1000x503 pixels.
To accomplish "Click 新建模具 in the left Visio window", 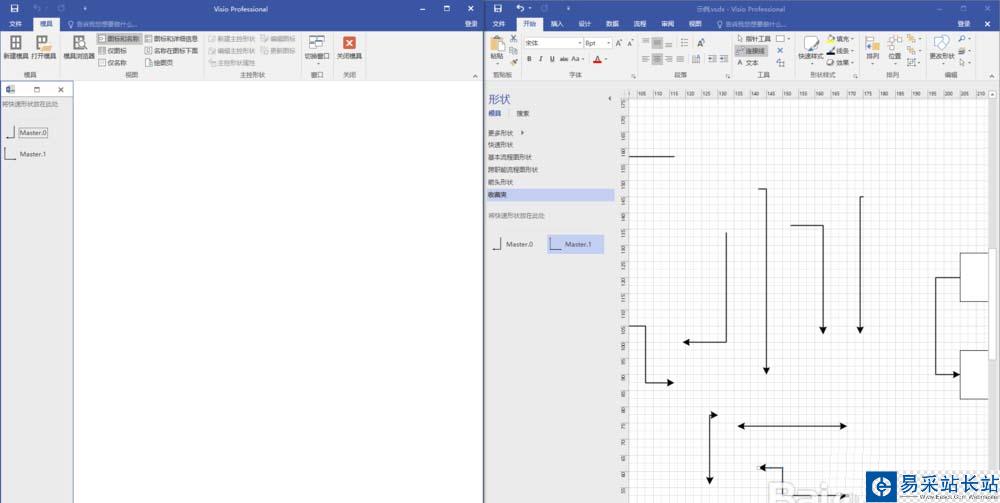I will [16, 48].
